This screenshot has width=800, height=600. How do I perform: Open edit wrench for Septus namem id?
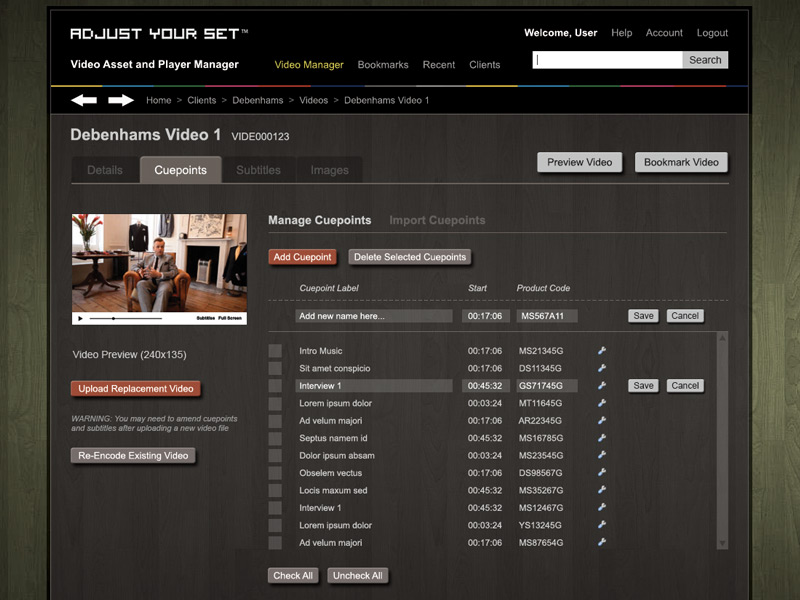tap(602, 438)
